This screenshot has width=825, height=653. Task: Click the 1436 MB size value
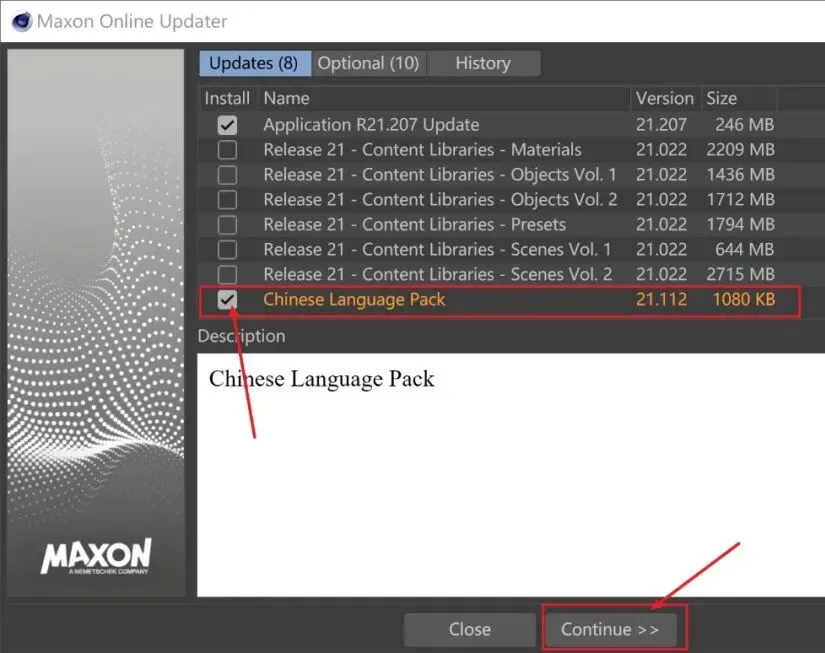740,174
